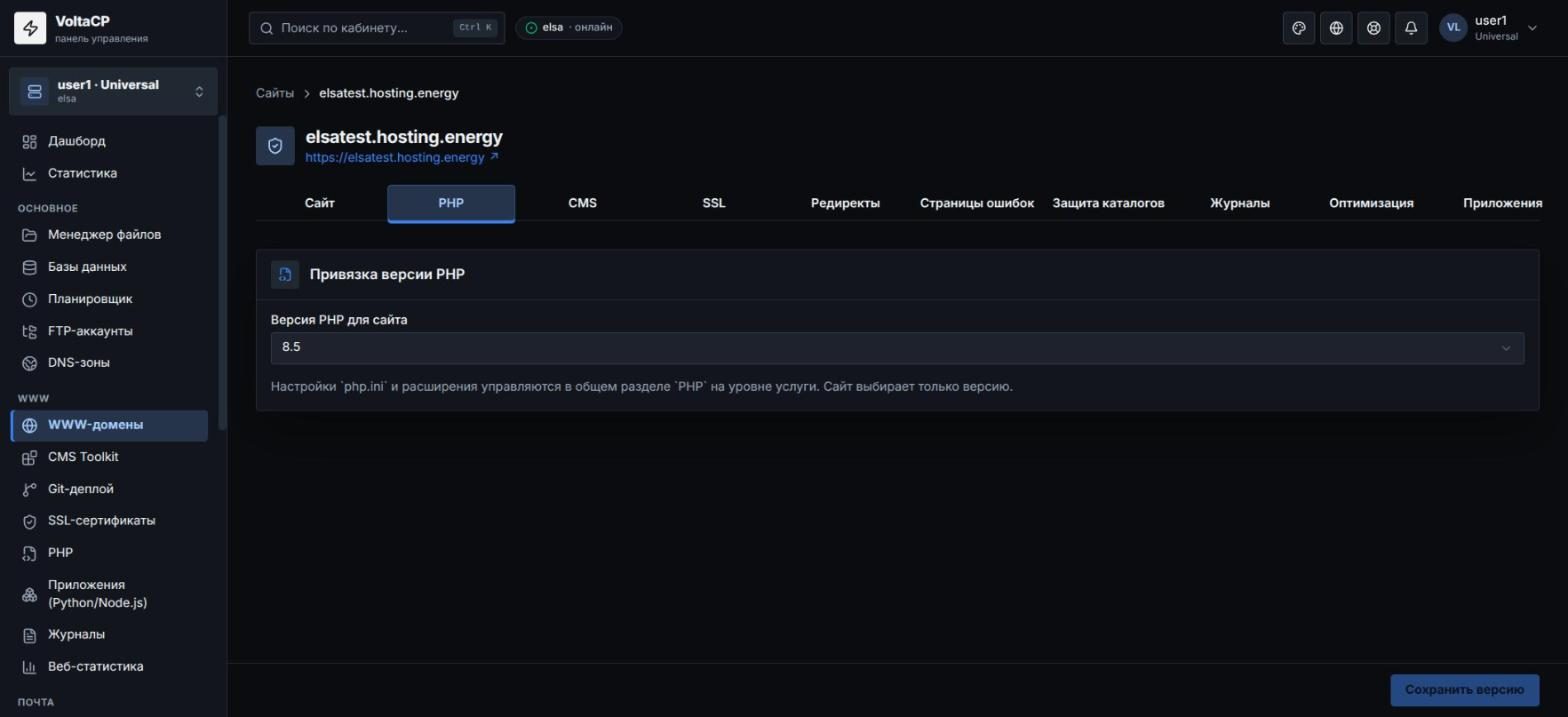Click the VoltaCP lightning logo
The image size is (1568, 717).
(x=30, y=28)
